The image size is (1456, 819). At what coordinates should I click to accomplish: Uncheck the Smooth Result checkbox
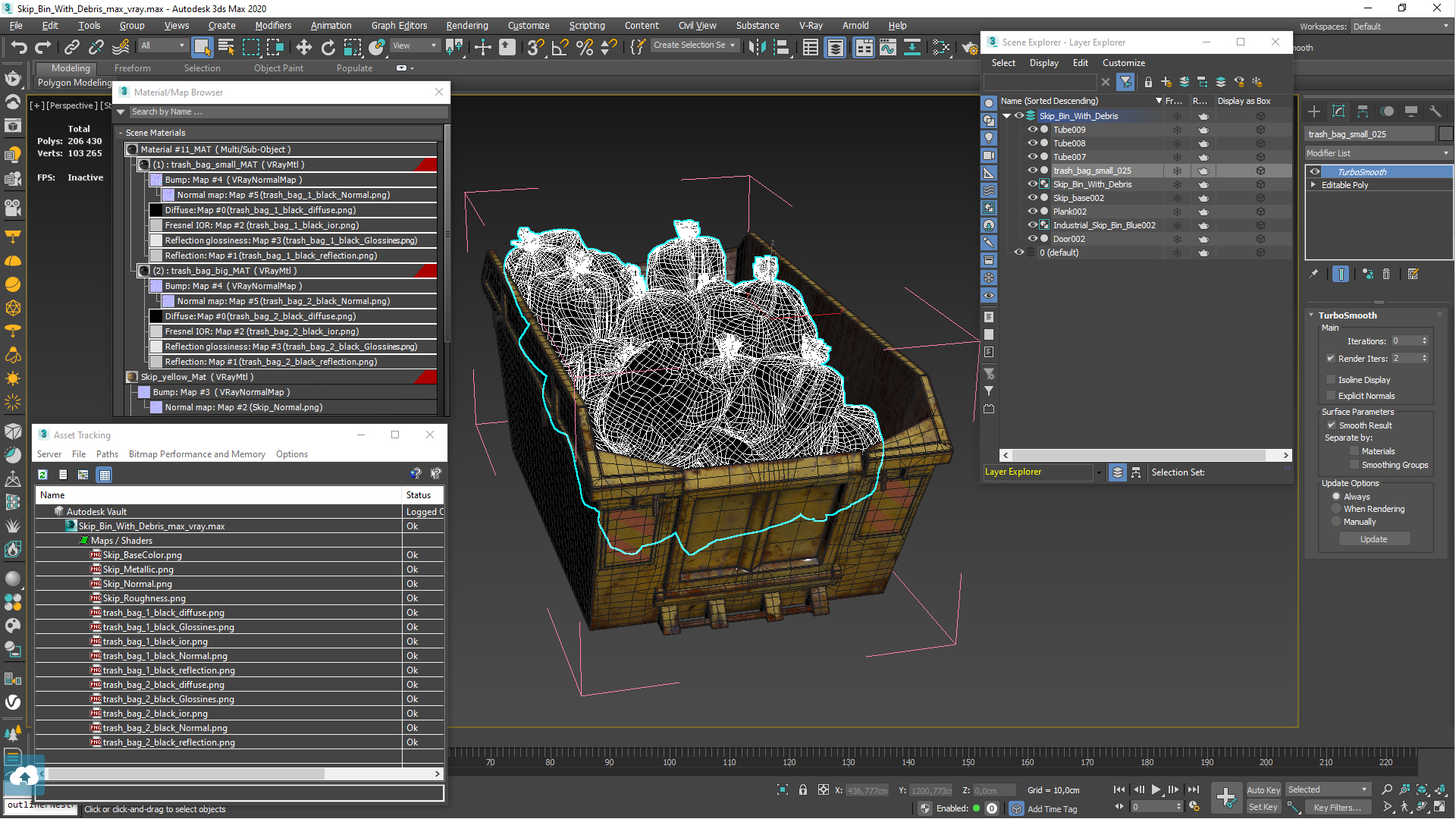[x=1331, y=425]
